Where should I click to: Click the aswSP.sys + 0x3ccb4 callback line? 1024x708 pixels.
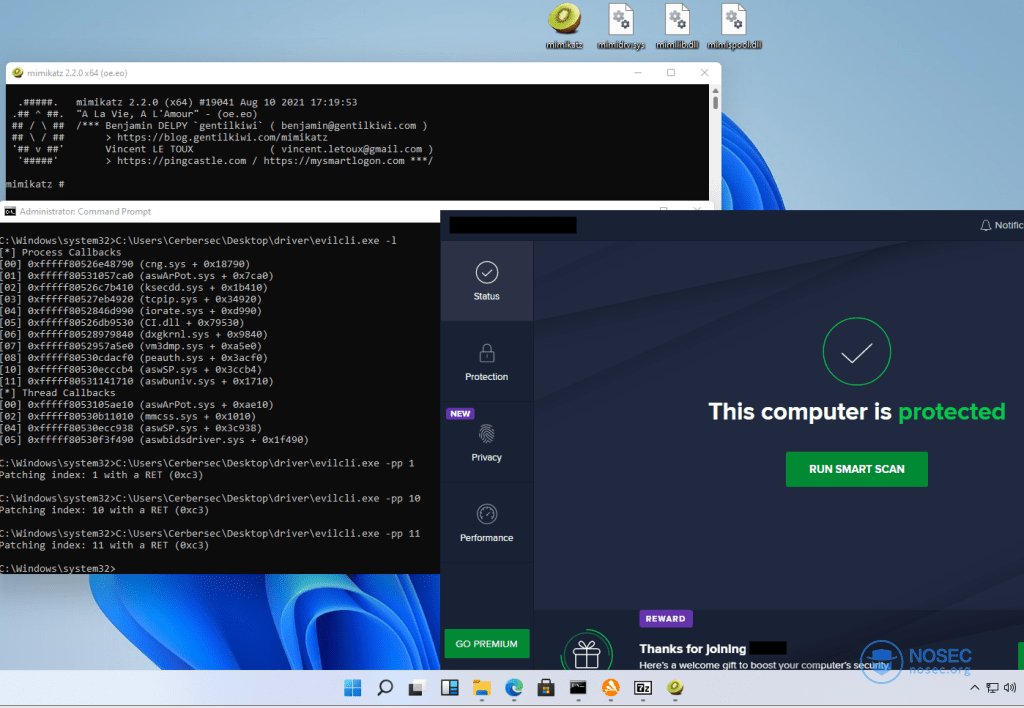click(x=131, y=370)
